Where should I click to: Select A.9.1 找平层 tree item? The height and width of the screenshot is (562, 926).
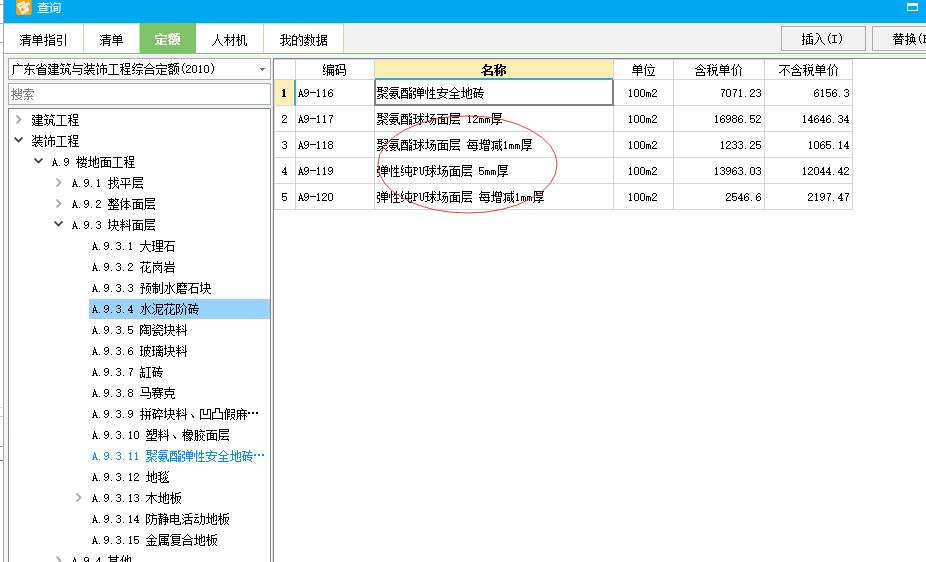pyautogui.click(x=107, y=183)
